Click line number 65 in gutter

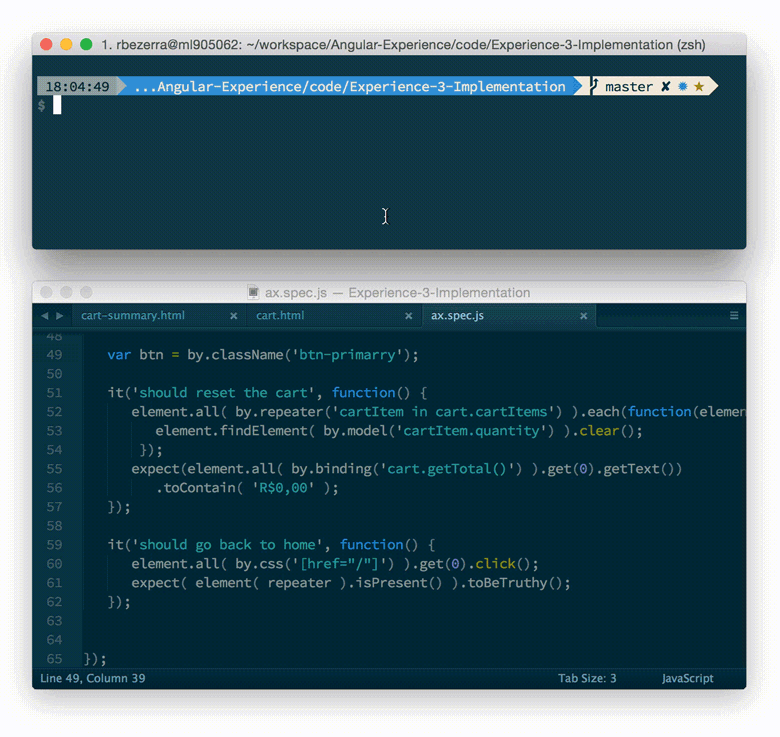point(54,659)
